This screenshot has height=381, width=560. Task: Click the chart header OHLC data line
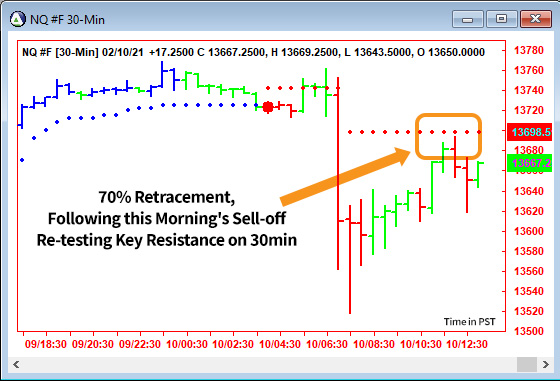pos(253,52)
